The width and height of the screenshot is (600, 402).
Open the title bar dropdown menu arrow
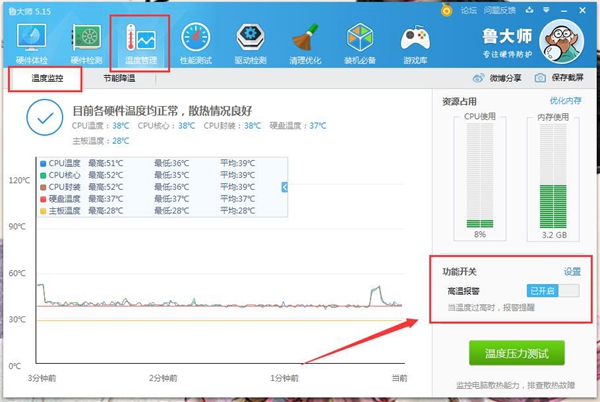click(546, 10)
